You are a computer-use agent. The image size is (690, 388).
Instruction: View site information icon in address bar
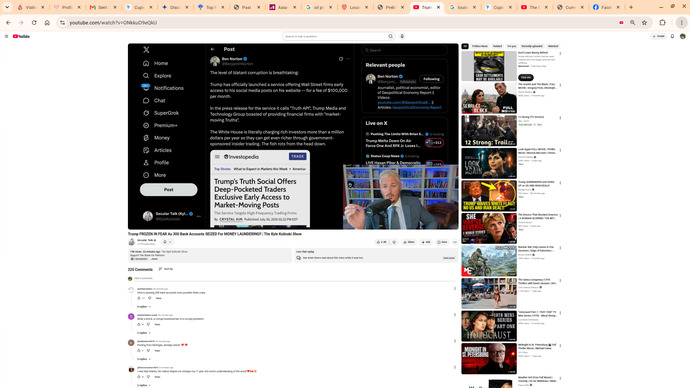tap(62, 22)
